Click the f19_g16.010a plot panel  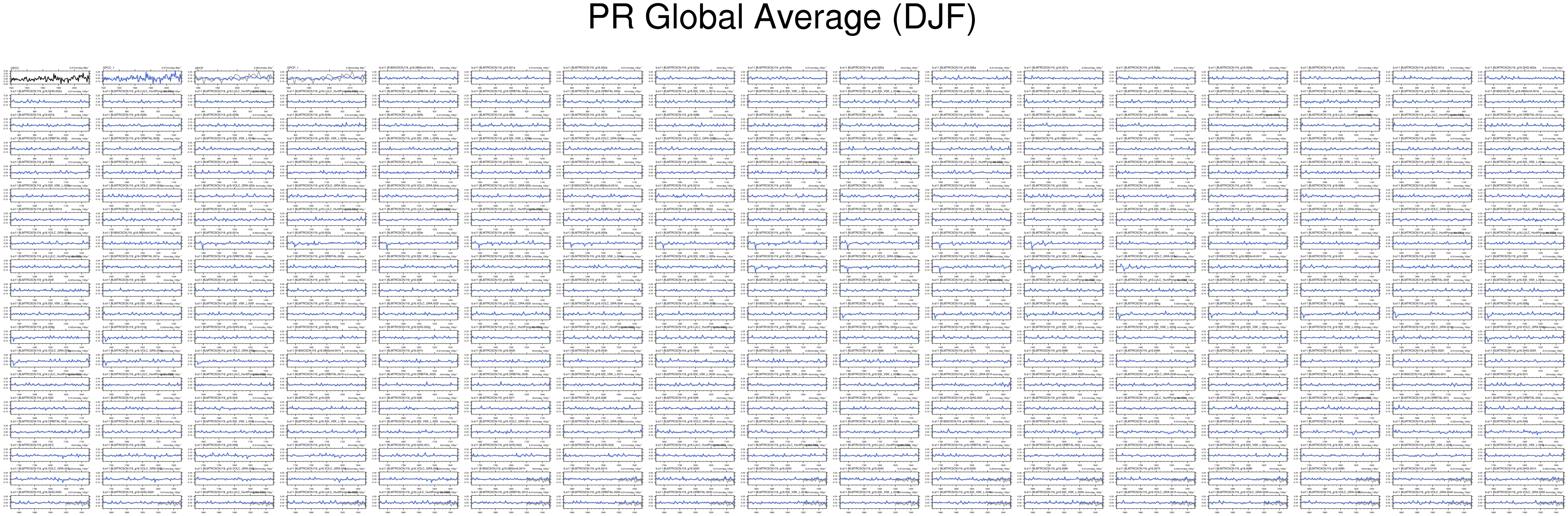1340,77
